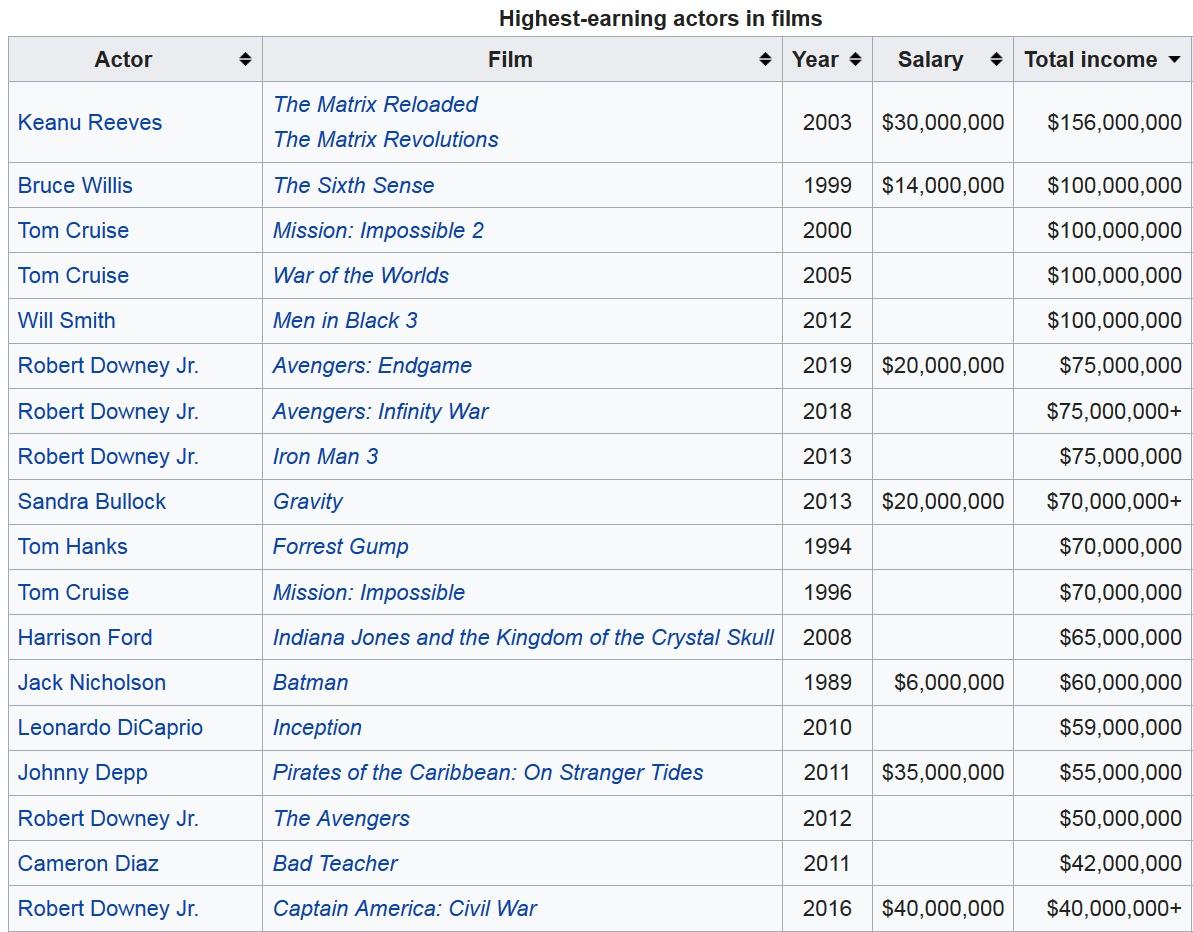Open Pirates of the Caribbean: On Stranger Tides link
This screenshot has height=932, width=1193.
488,772
